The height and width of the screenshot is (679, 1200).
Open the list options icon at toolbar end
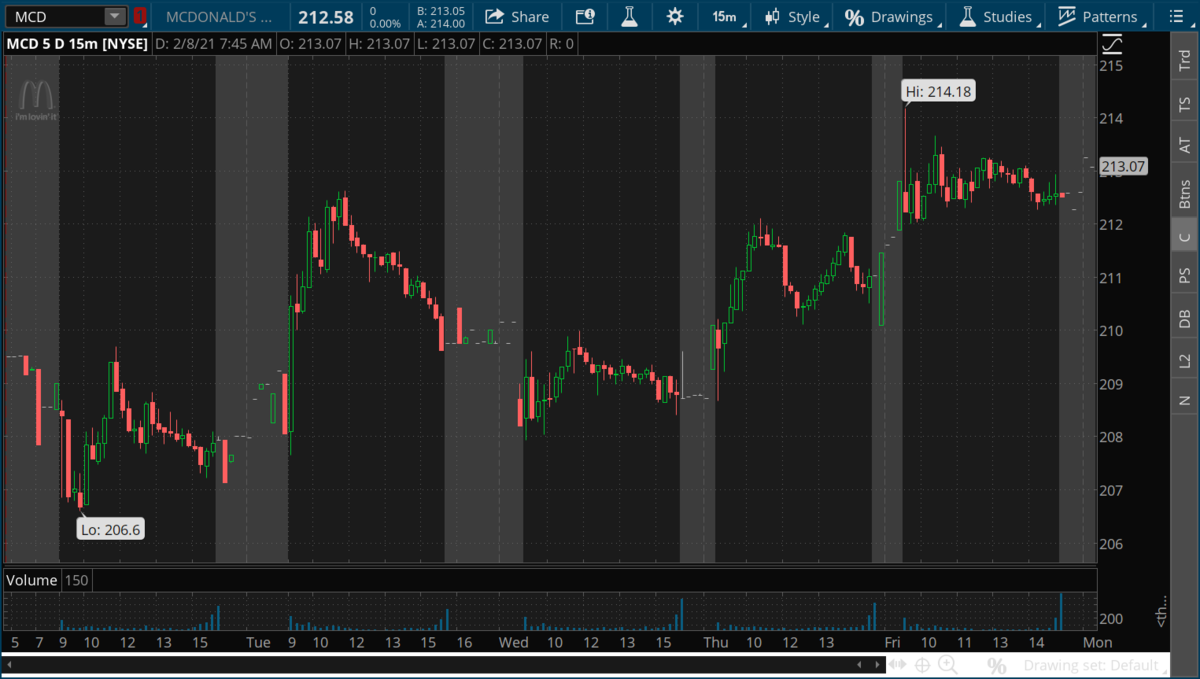[x=1176, y=17]
